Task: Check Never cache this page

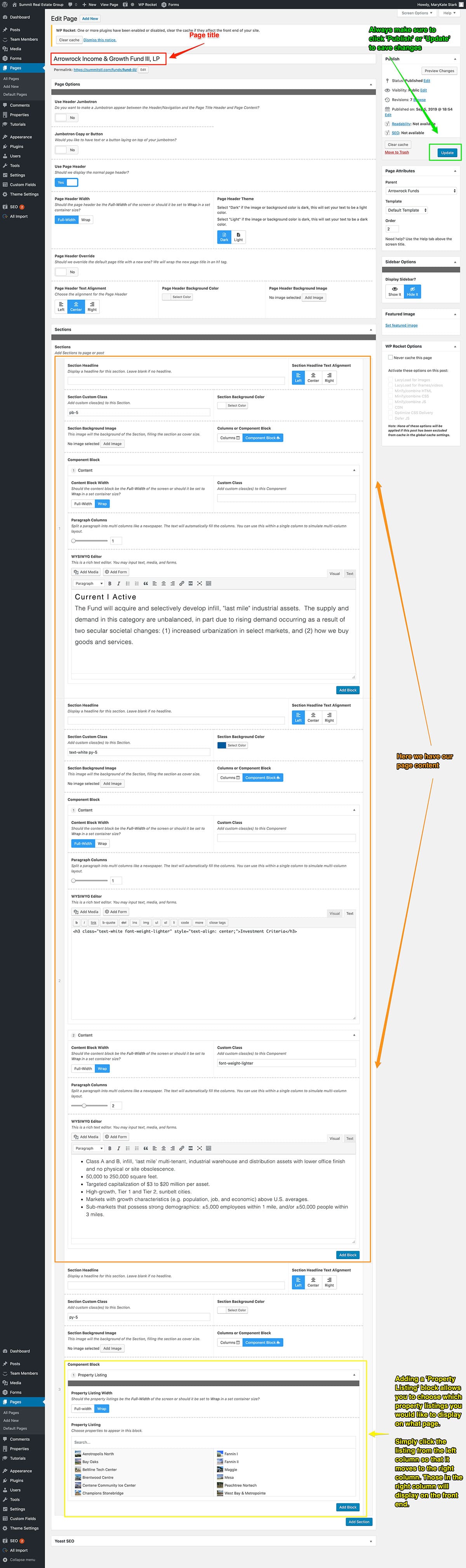Action: (390, 357)
